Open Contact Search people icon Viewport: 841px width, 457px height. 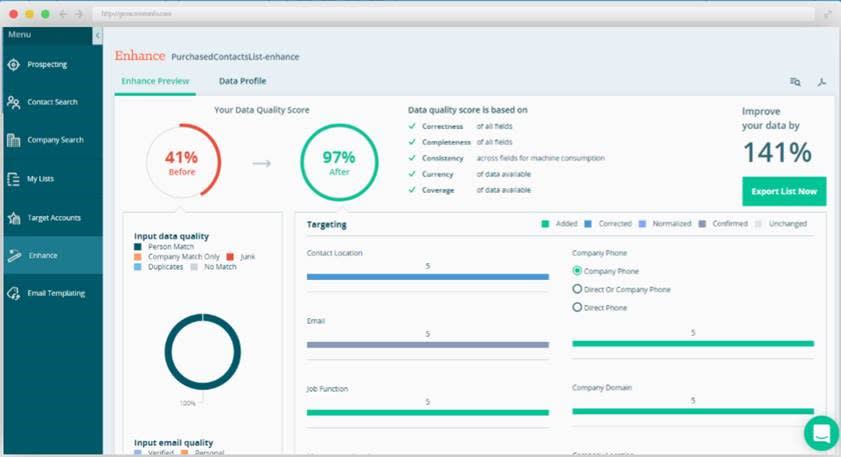(x=13, y=102)
